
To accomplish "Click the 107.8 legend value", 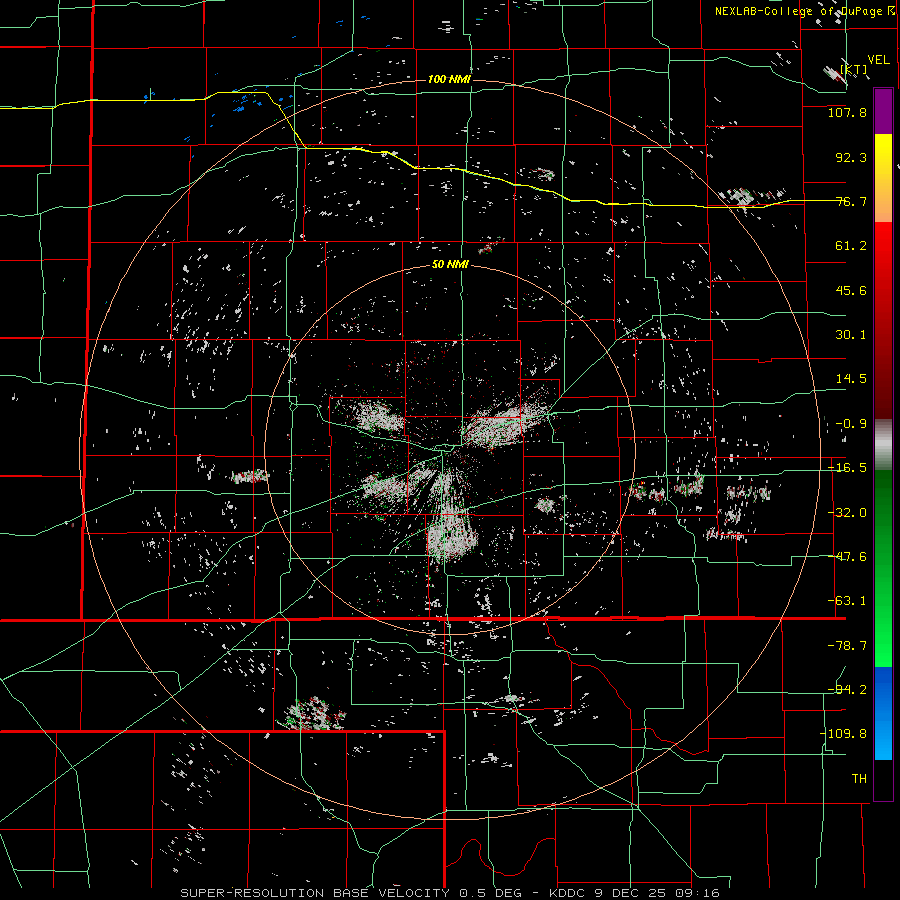I will tap(847, 112).
